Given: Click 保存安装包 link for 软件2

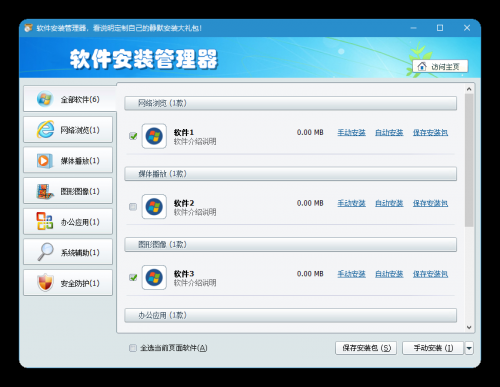Looking at the screenshot, I should pyautogui.click(x=430, y=203).
